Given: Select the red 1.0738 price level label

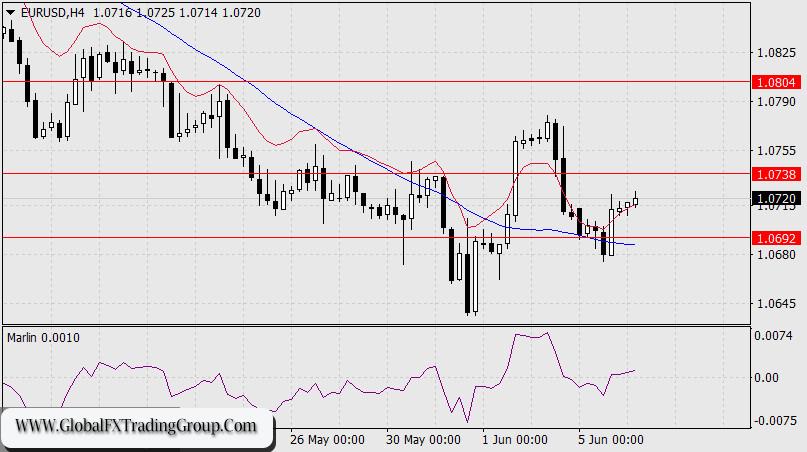Looking at the screenshot, I should (x=776, y=175).
